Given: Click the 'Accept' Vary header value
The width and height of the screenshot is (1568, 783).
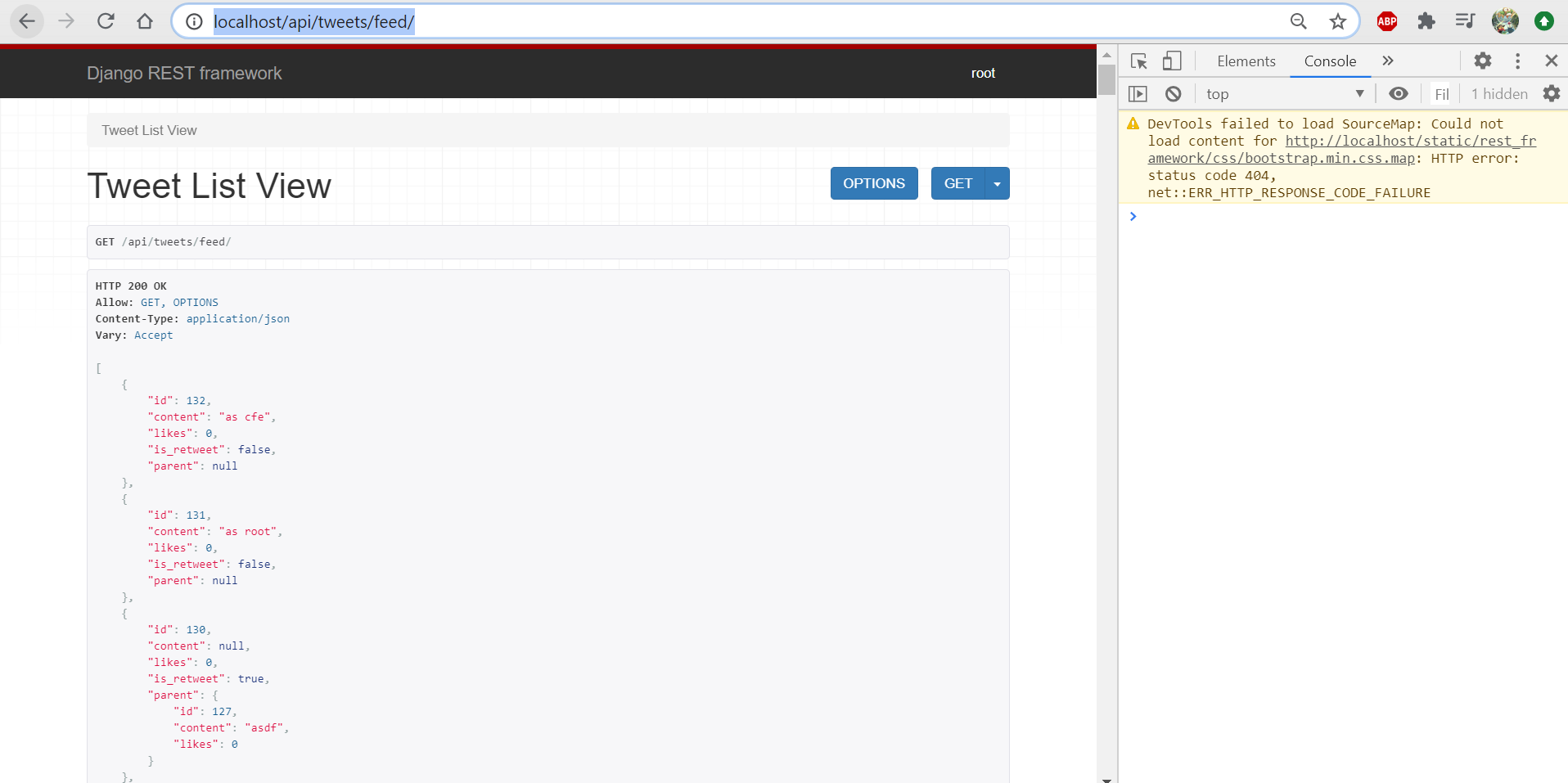Looking at the screenshot, I should coord(154,335).
